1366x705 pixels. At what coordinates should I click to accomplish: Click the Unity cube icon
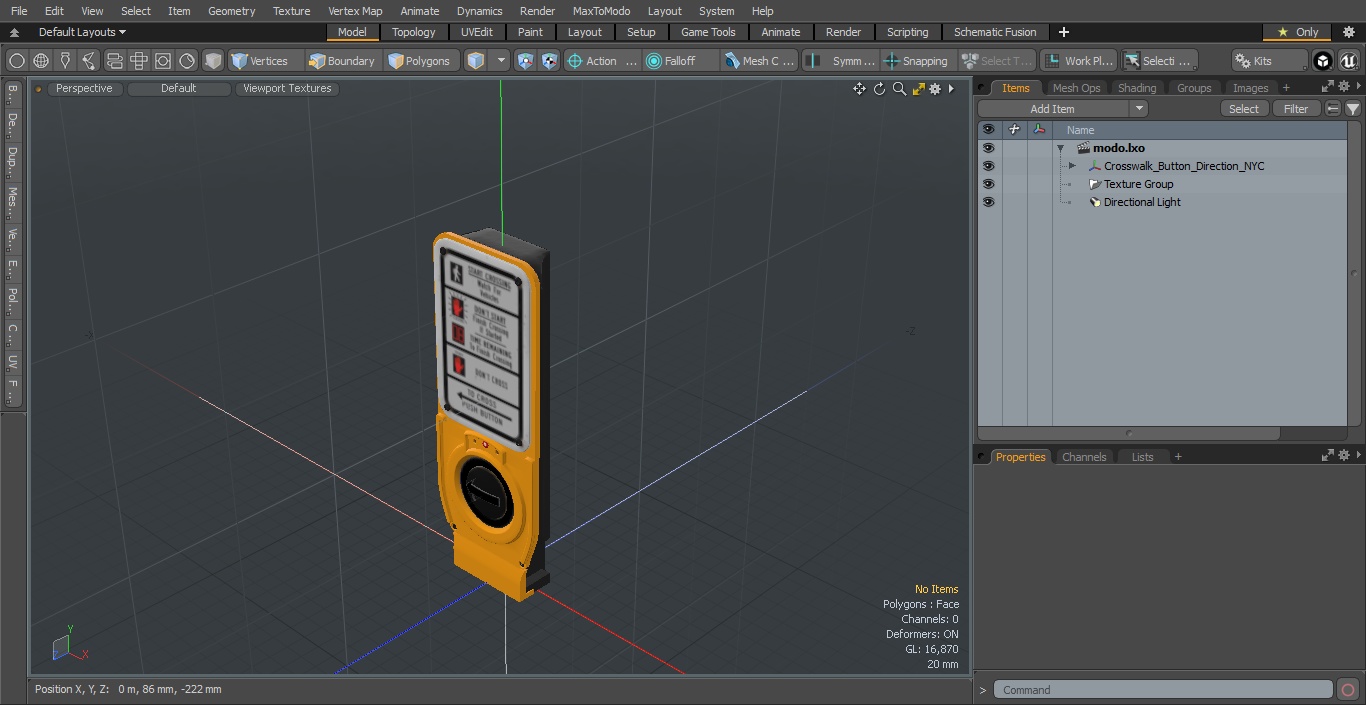(x=1323, y=61)
